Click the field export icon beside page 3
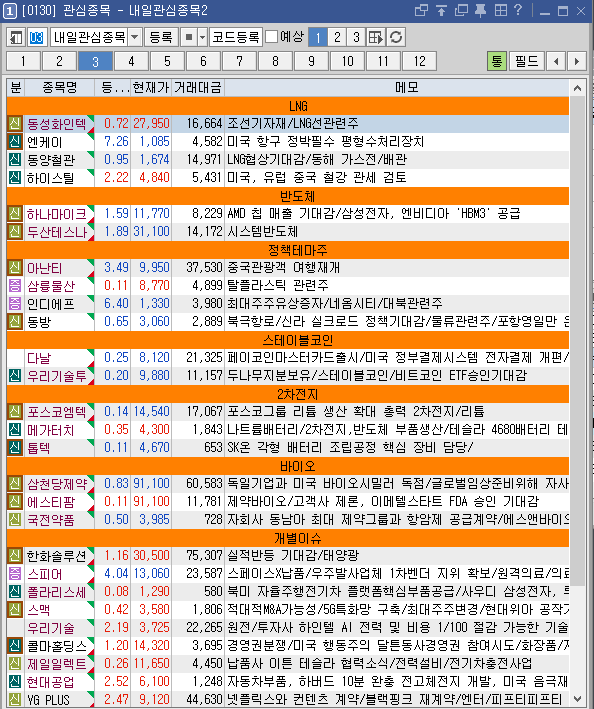The height and width of the screenshot is (709, 594). 376,37
